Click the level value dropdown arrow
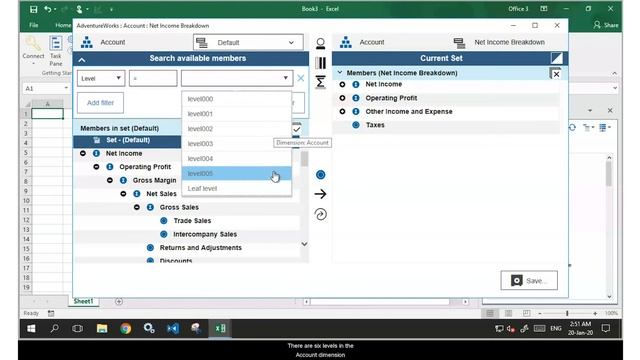640x360 pixels. (x=285, y=78)
